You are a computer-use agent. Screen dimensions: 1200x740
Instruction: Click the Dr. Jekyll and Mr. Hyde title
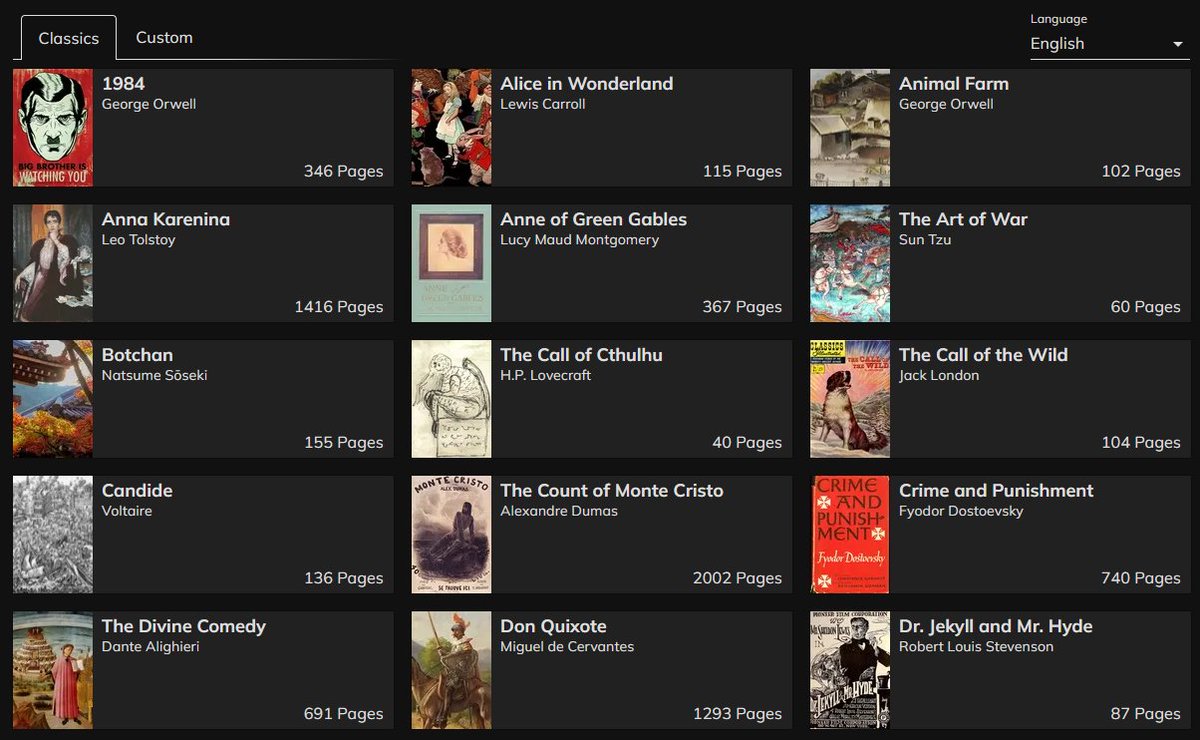tap(996, 626)
